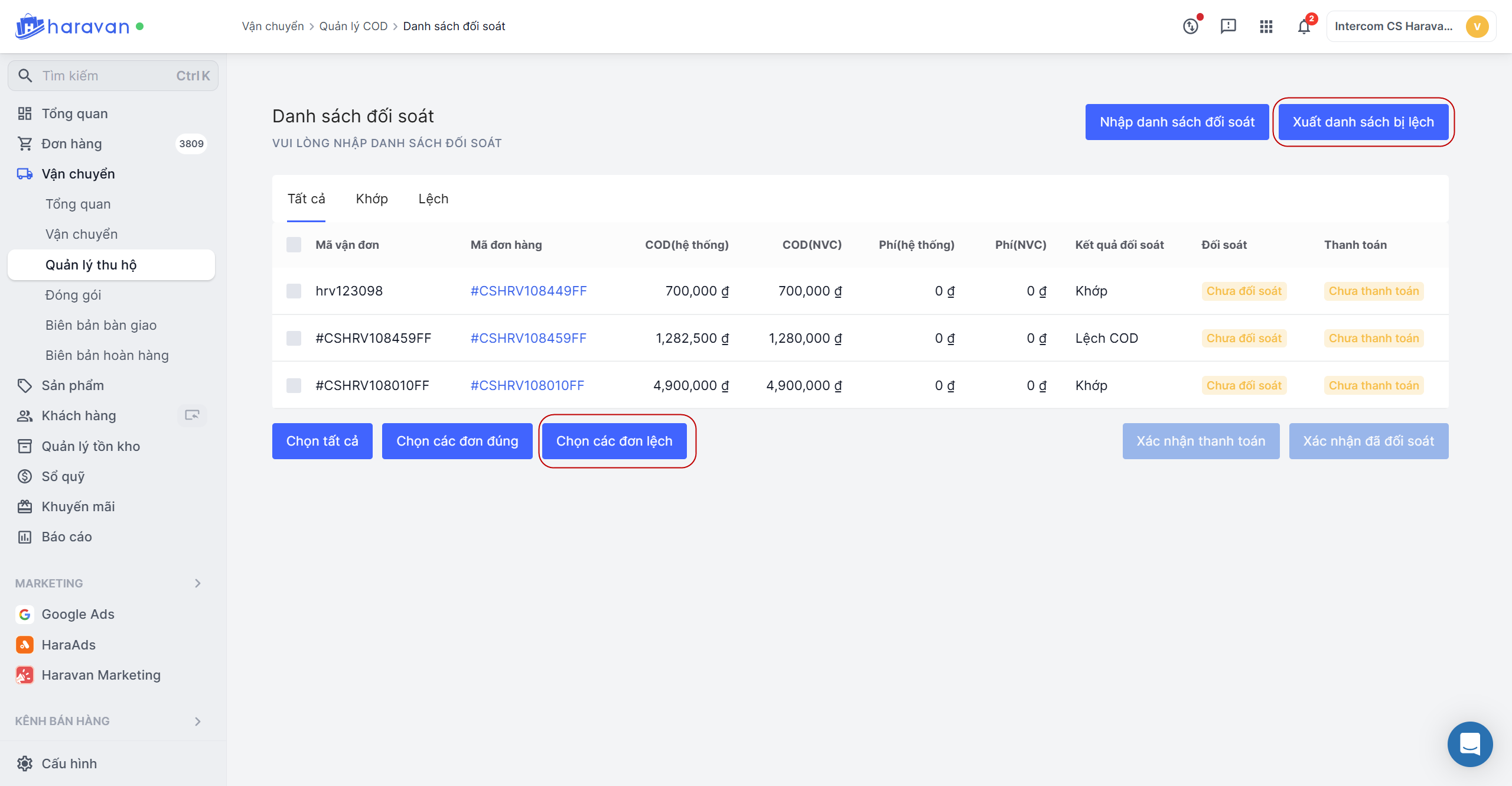Switch to the Lệch tab
Viewport: 1512px width, 786px height.
point(433,199)
